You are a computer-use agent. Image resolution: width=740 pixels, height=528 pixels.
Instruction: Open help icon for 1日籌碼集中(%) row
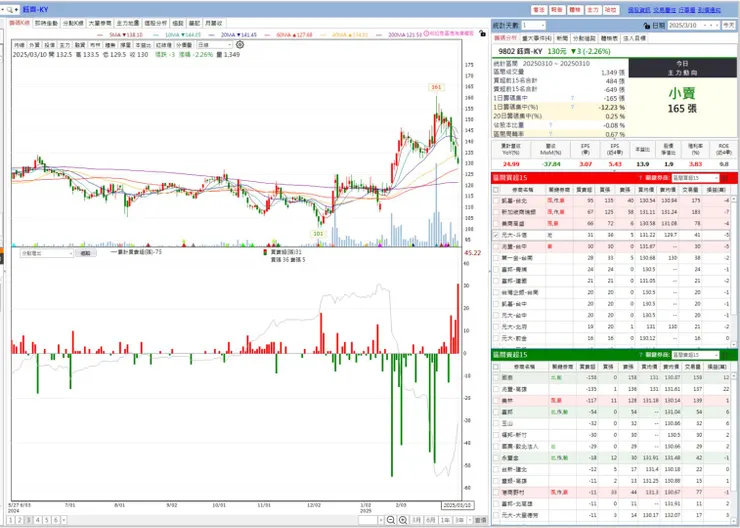572,107
